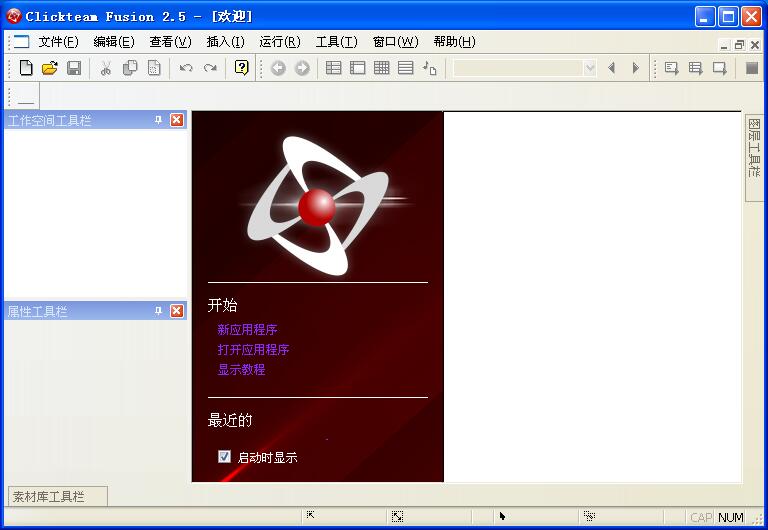This screenshot has width=768, height=530.
Task: Click the 显示教程 link
Action: click(x=241, y=369)
